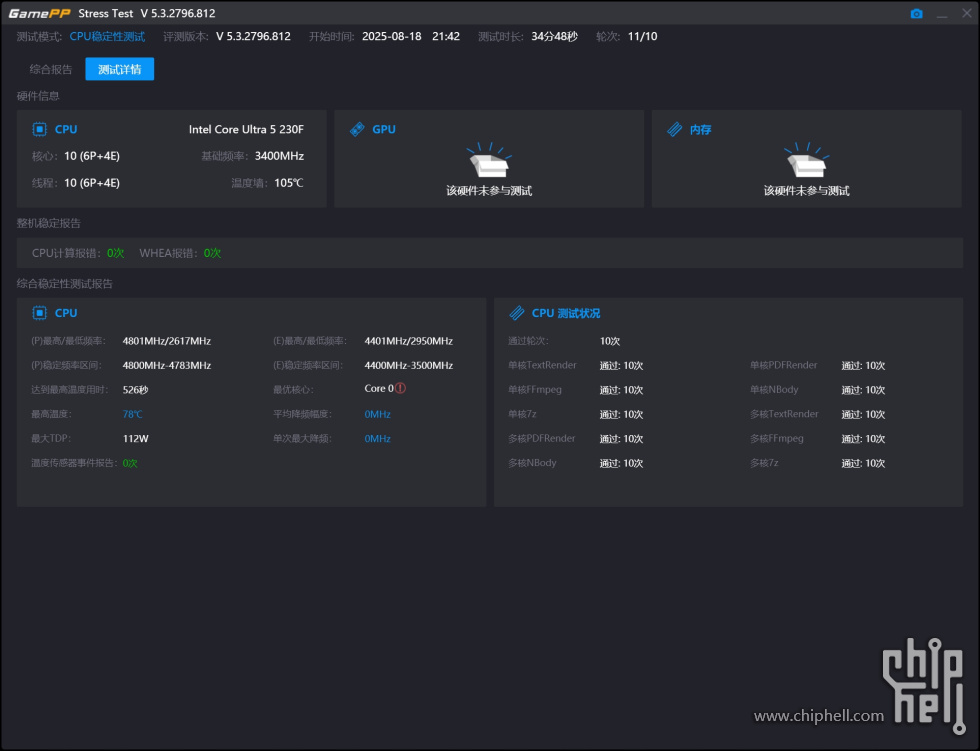This screenshot has height=751, width=980.
Task: Click the 4800MHz-4783MHz stable range value
Action: click(167, 365)
